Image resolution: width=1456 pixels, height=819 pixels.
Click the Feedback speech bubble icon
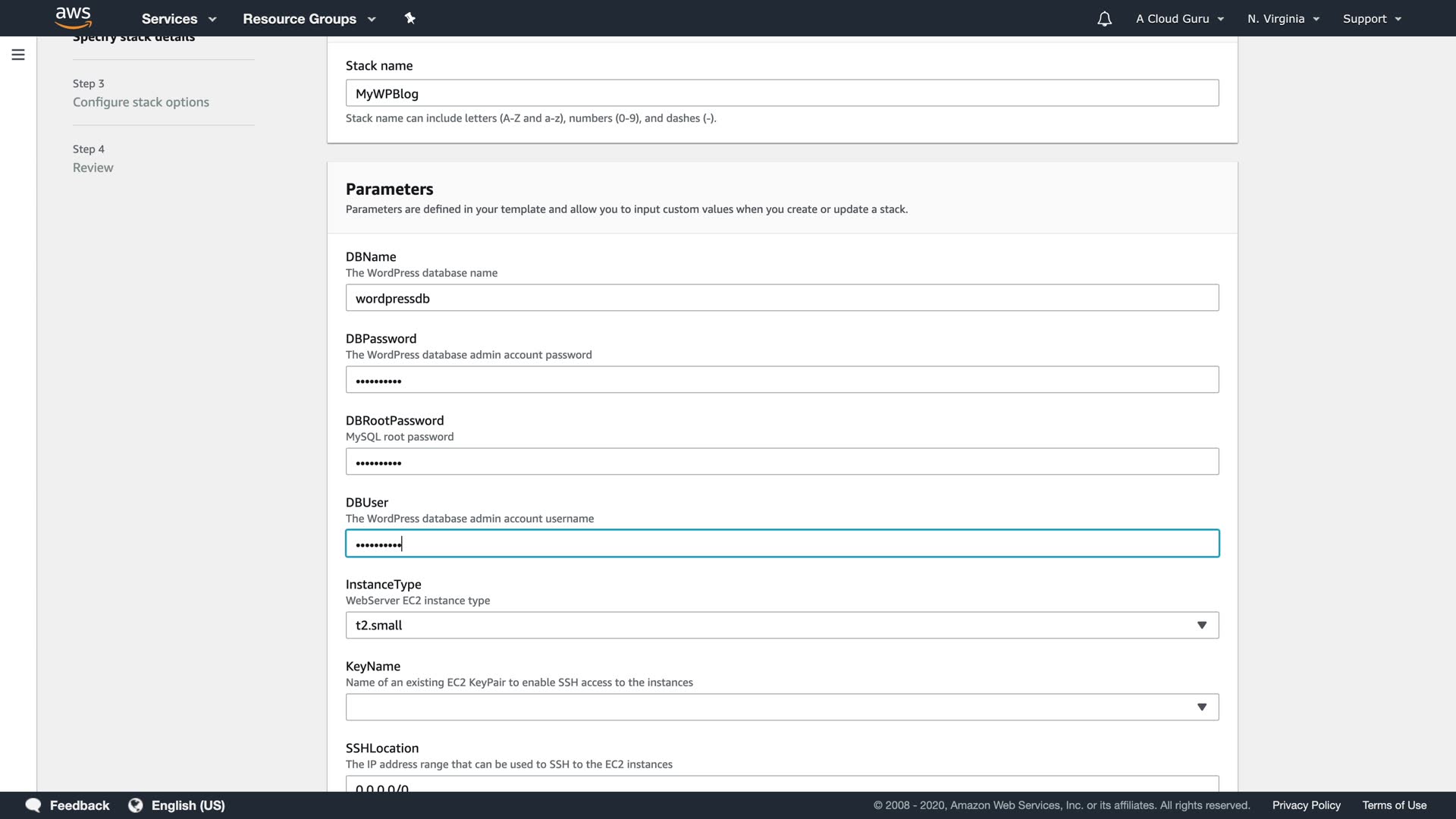pyautogui.click(x=33, y=805)
